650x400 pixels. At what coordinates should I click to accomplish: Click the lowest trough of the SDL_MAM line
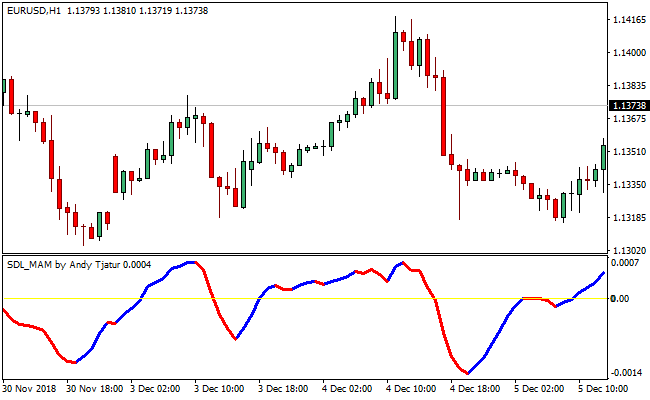[x=468, y=373]
